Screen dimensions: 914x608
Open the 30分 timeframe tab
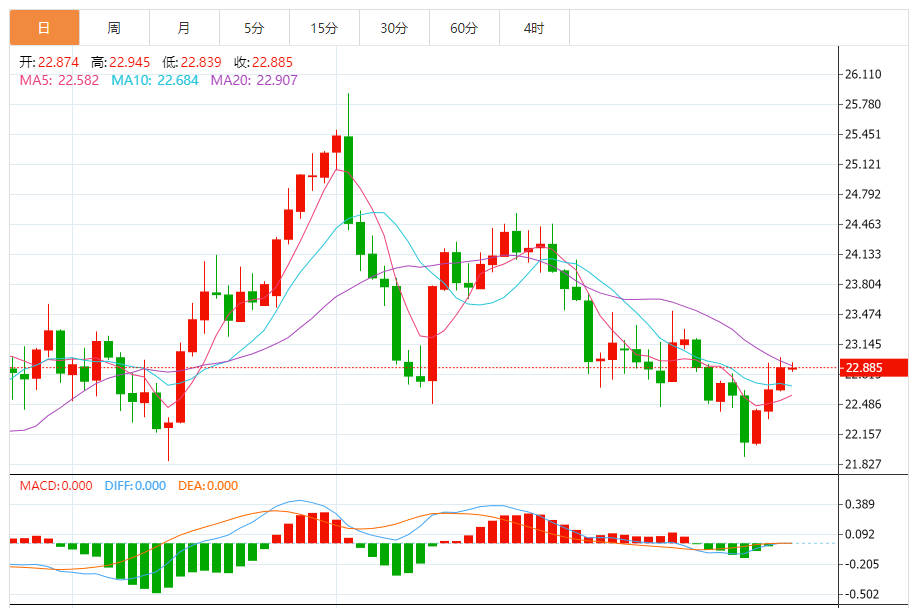click(394, 27)
